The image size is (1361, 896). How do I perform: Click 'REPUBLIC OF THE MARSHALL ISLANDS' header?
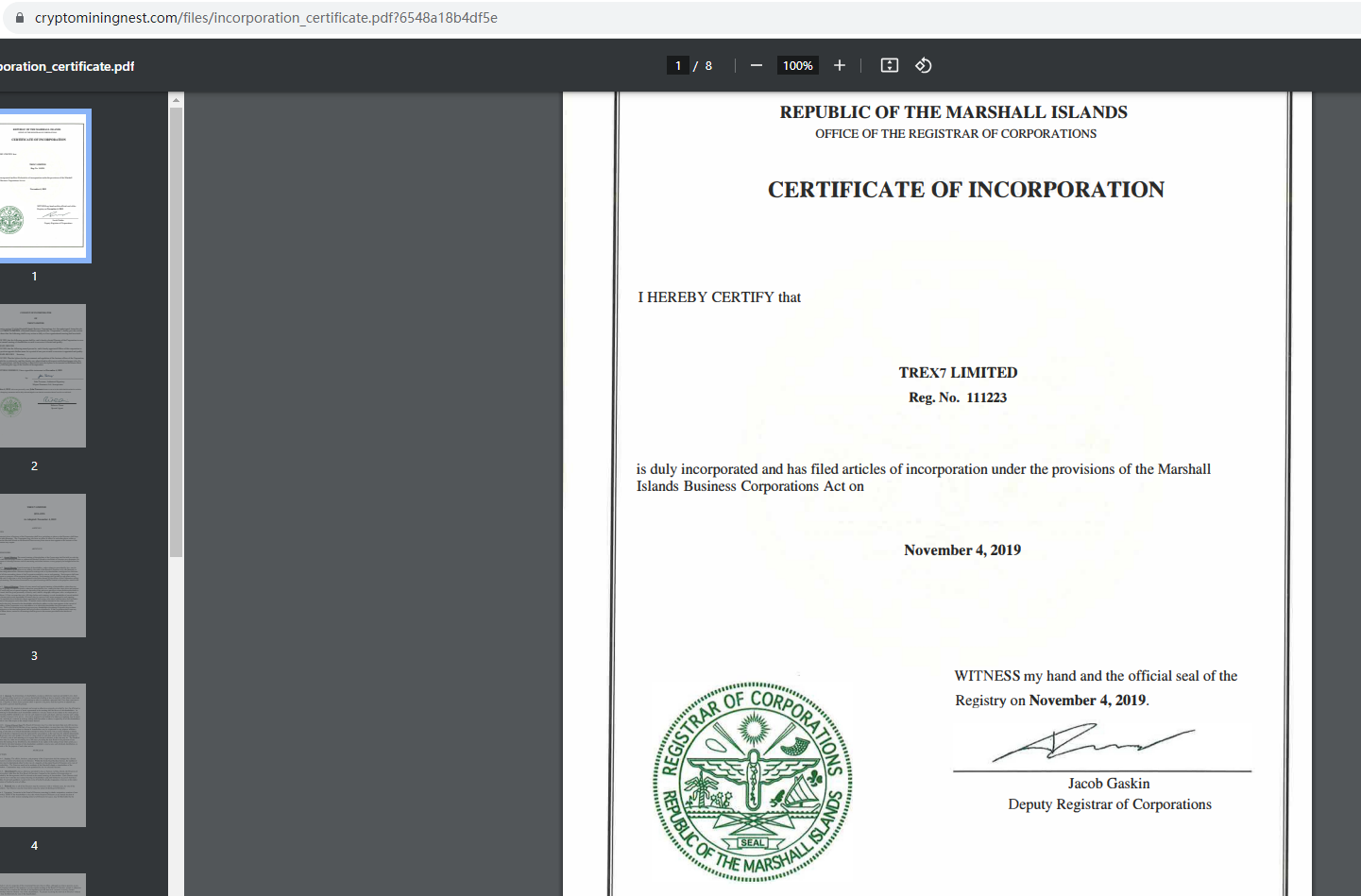click(x=954, y=112)
